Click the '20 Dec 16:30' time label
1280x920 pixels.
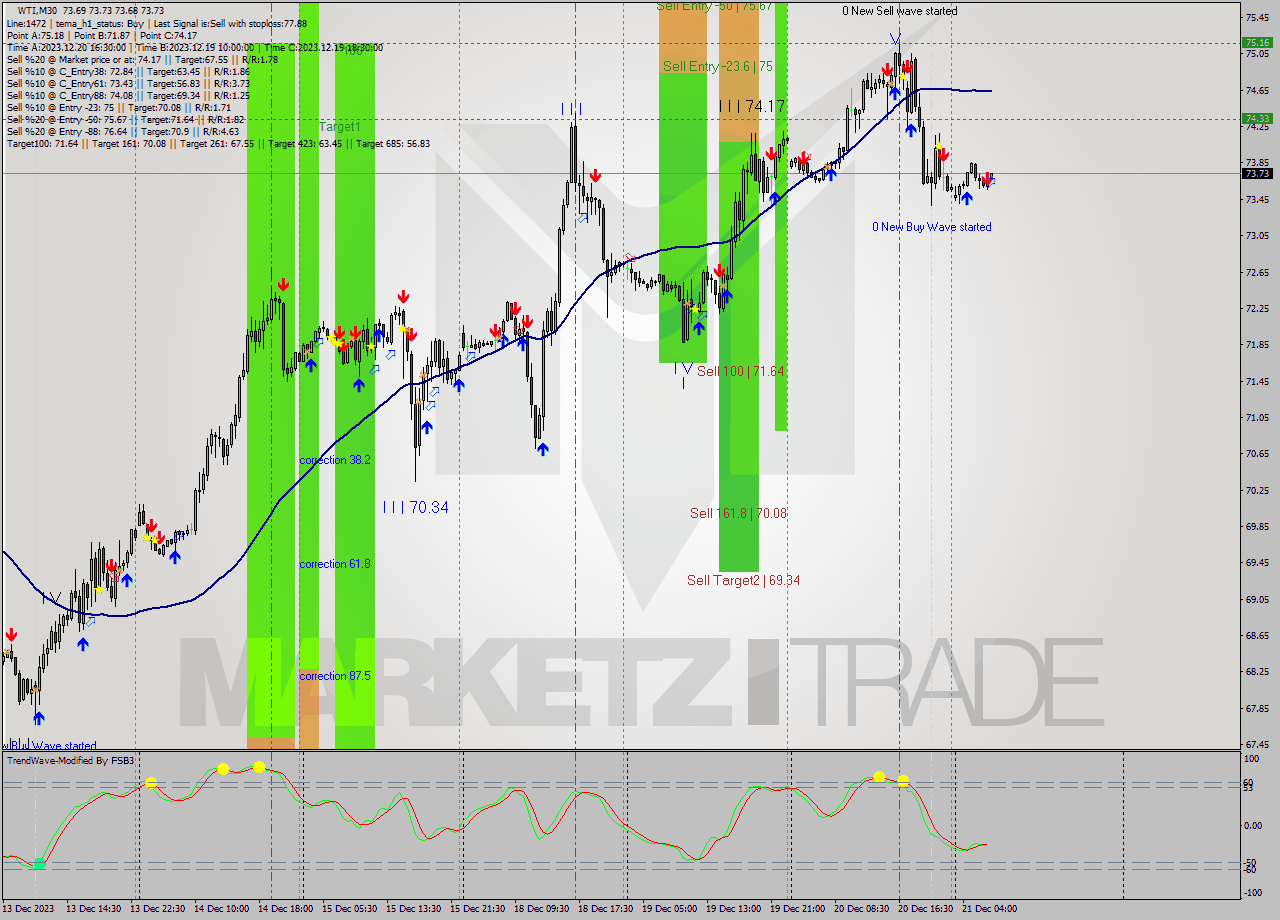[925, 908]
